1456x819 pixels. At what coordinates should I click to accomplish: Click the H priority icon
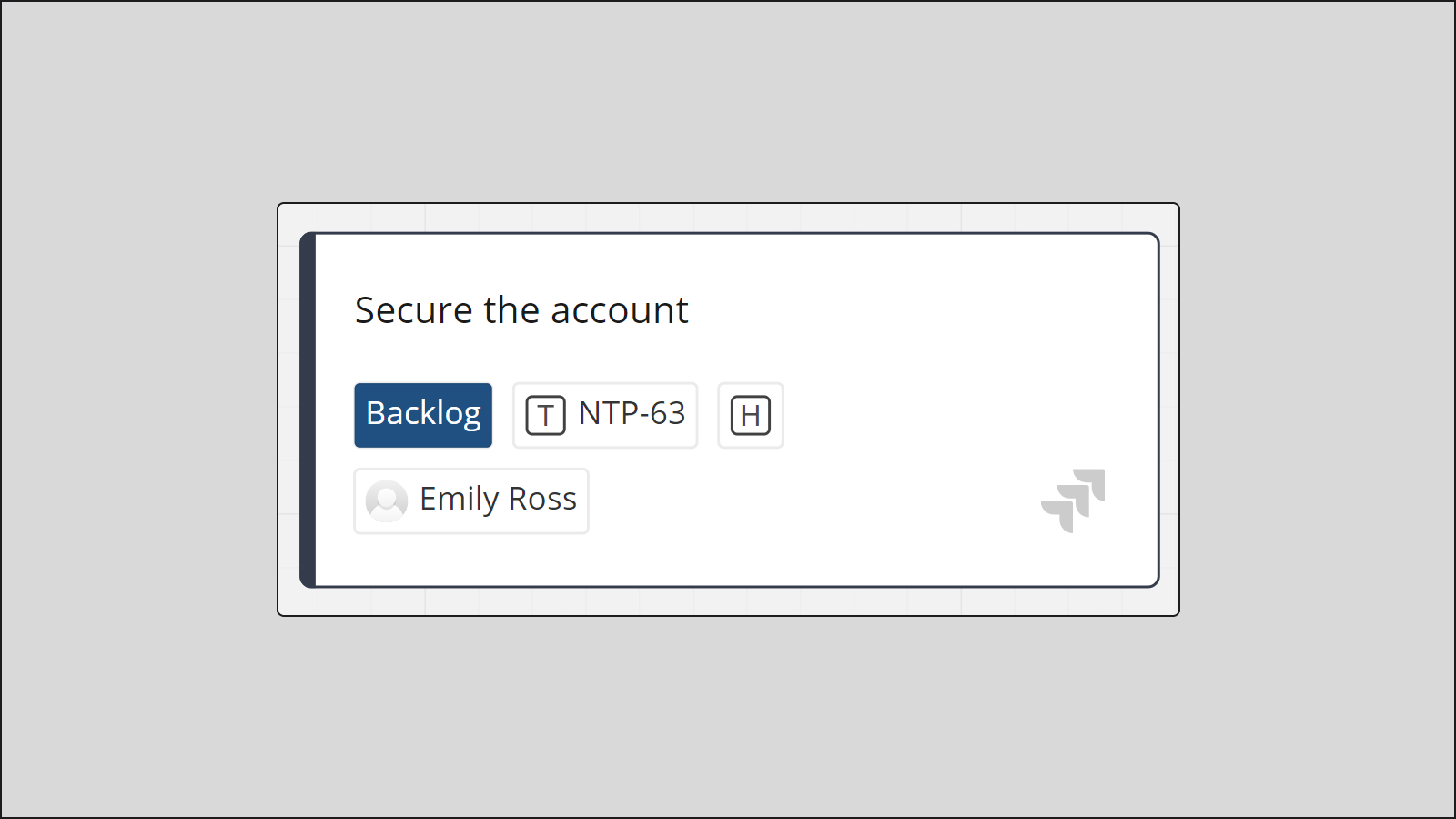click(751, 416)
